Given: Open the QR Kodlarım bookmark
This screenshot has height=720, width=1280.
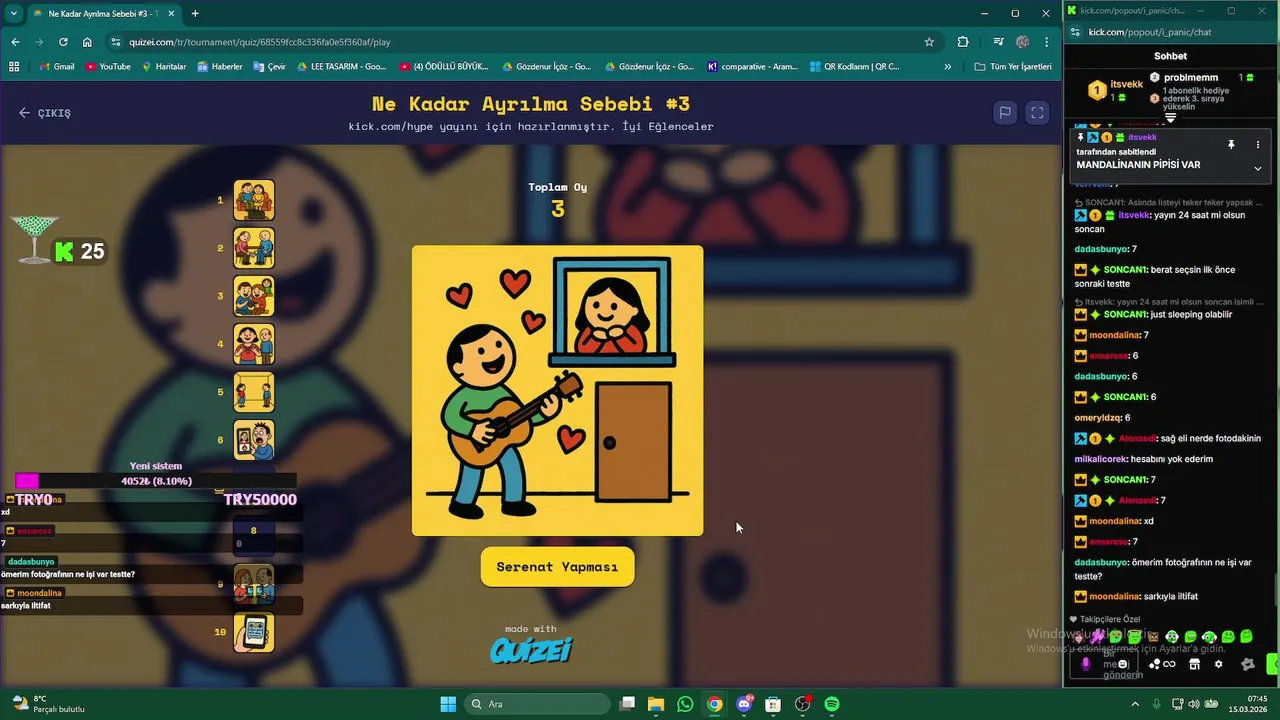Looking at the screenshot, I should 854,67.
